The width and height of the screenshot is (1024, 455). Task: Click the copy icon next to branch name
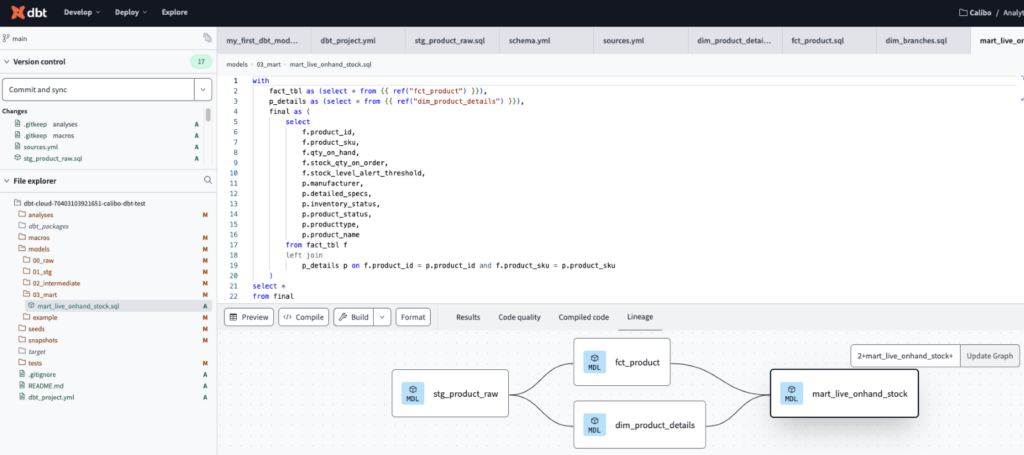click(207, 38)
